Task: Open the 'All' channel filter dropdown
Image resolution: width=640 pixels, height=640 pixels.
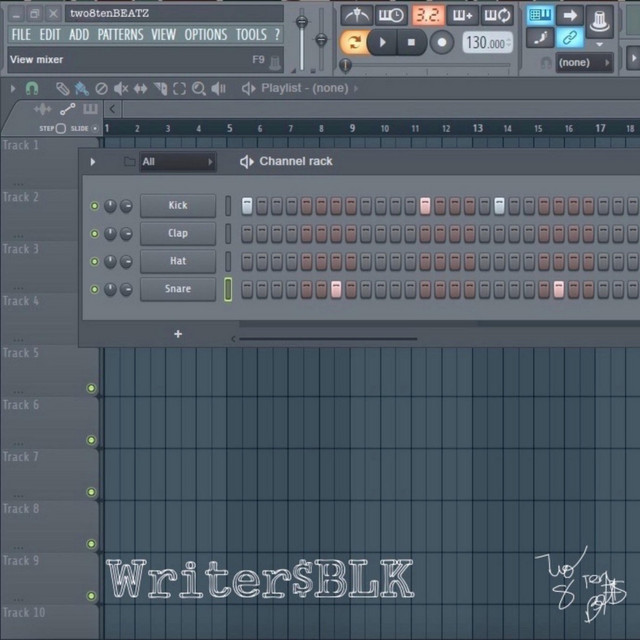Action: [178, 162]
